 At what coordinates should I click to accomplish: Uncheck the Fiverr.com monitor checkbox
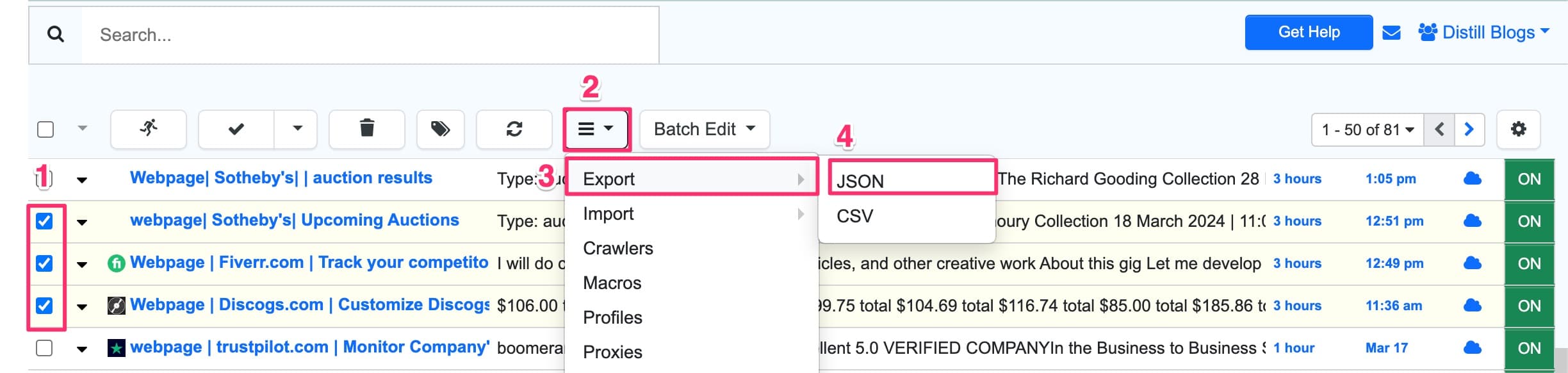coord(44,263)
